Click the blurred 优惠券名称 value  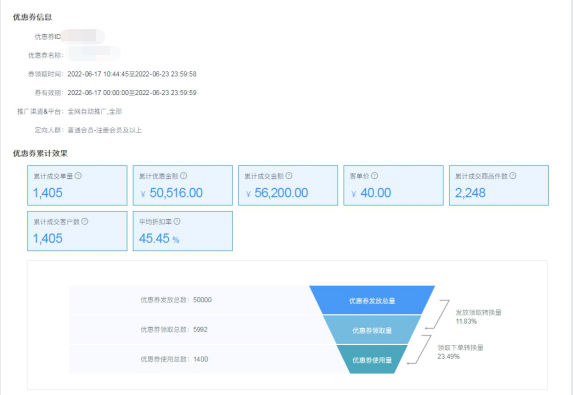(x=94, y=54)
